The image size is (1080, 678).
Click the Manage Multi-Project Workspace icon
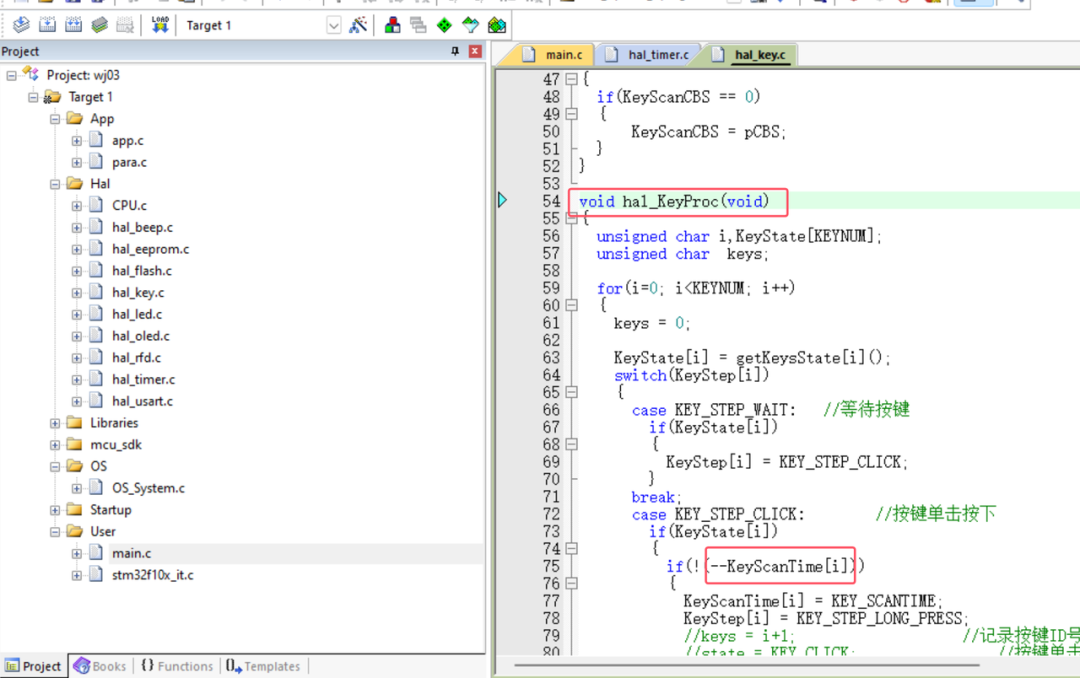(x=418, y=25)
